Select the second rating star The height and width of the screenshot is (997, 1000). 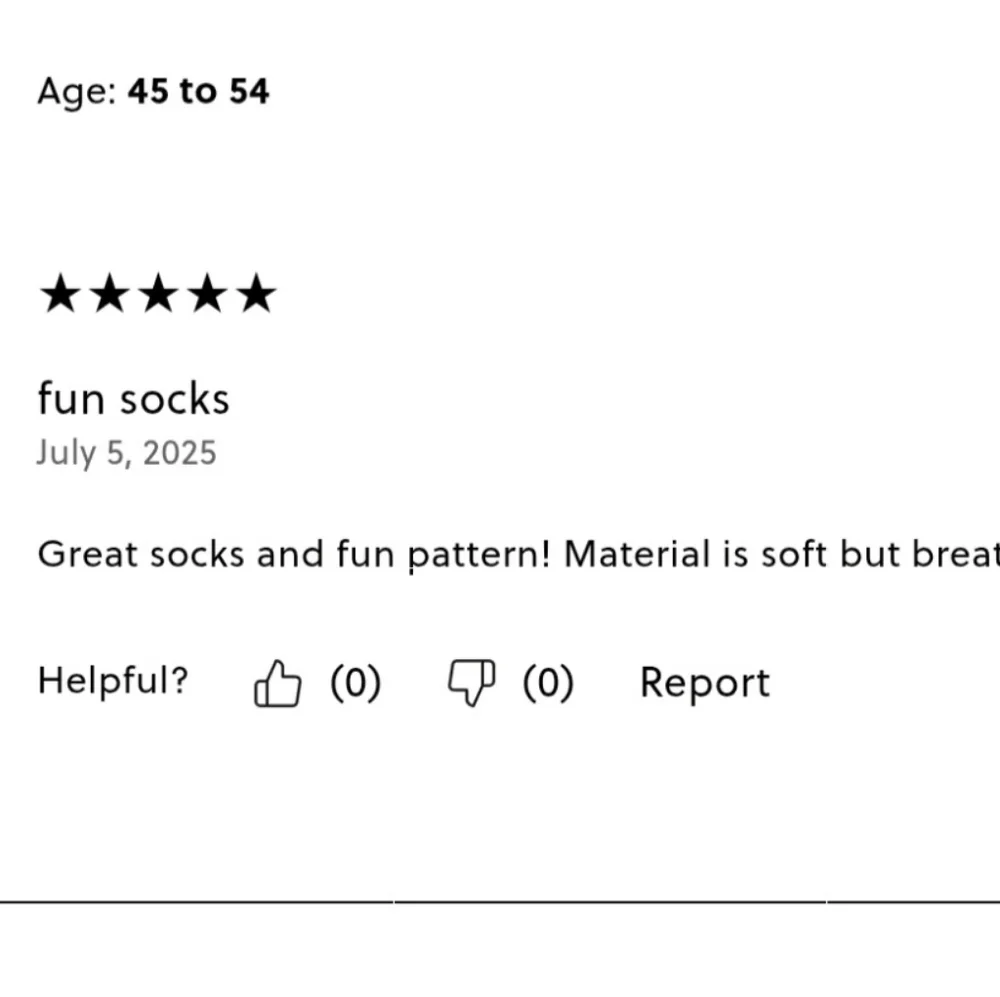point(110,293)
